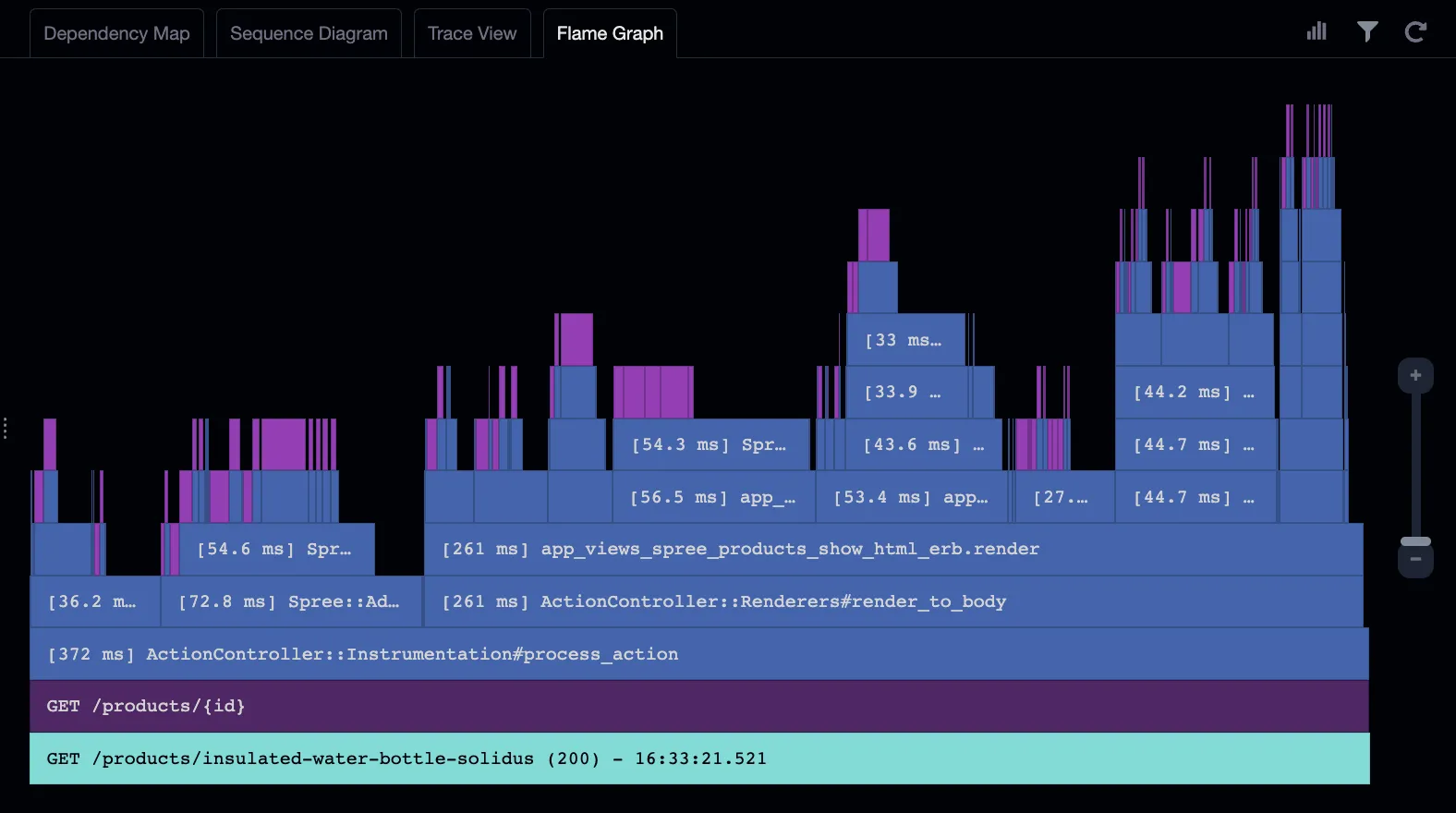Select the [33.9 … frame
The width and height of the screenshot is (1456, 813).
[x=907, y=392]
